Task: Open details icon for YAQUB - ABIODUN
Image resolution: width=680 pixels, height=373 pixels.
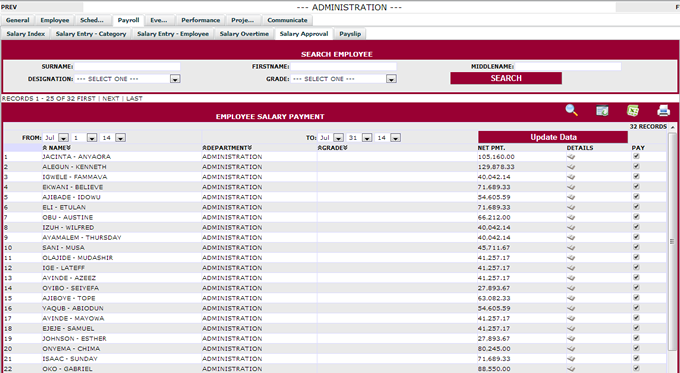Action: coord(571,308)
